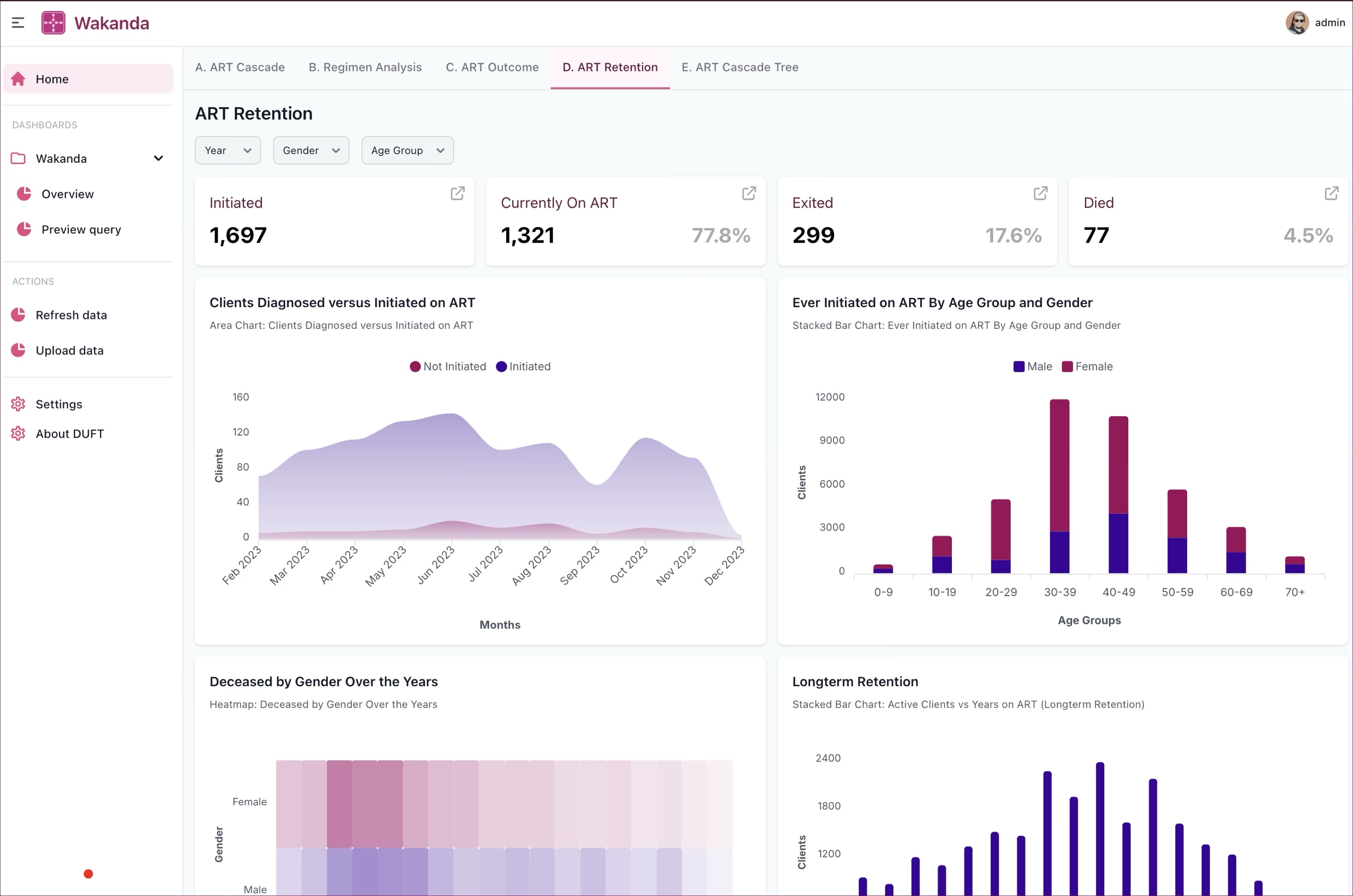Image resolution: width=1353 pixels, height=896 pixels.
Task: Toggle the Male legend series
Action: click(1032, 366)
